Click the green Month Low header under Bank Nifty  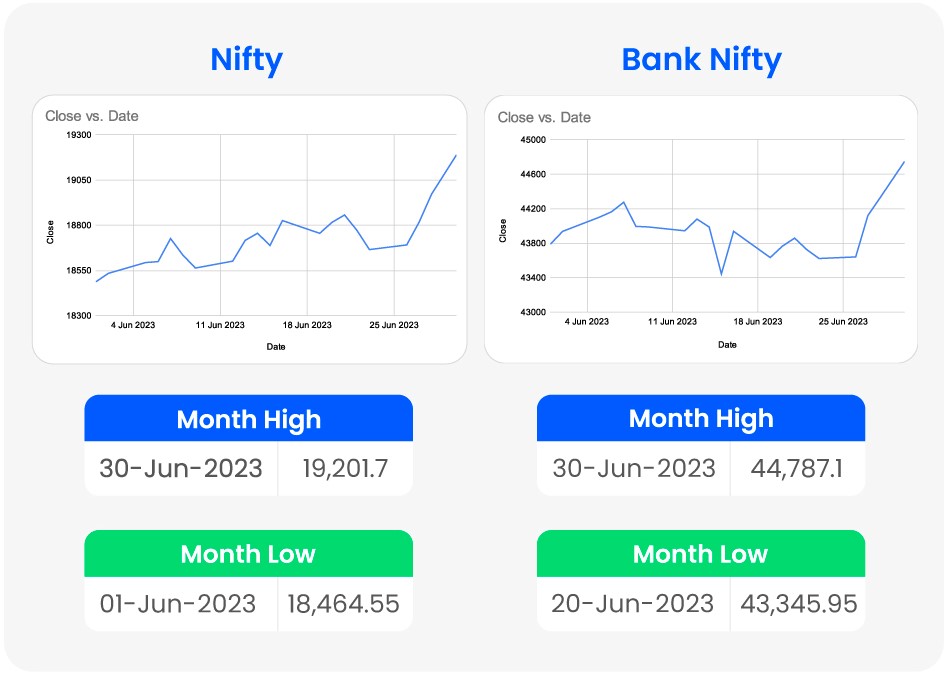701,554
